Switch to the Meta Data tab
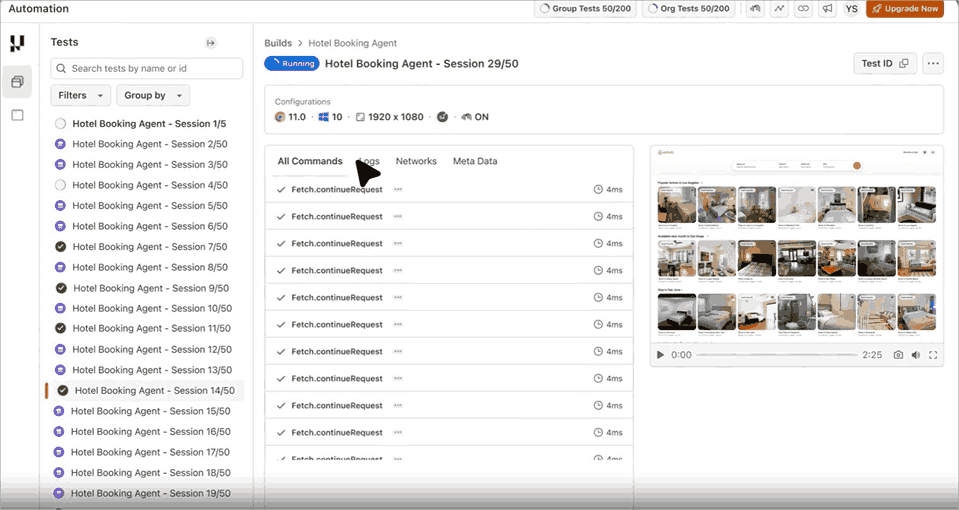The image size is (959, 510). click(475, 161)
